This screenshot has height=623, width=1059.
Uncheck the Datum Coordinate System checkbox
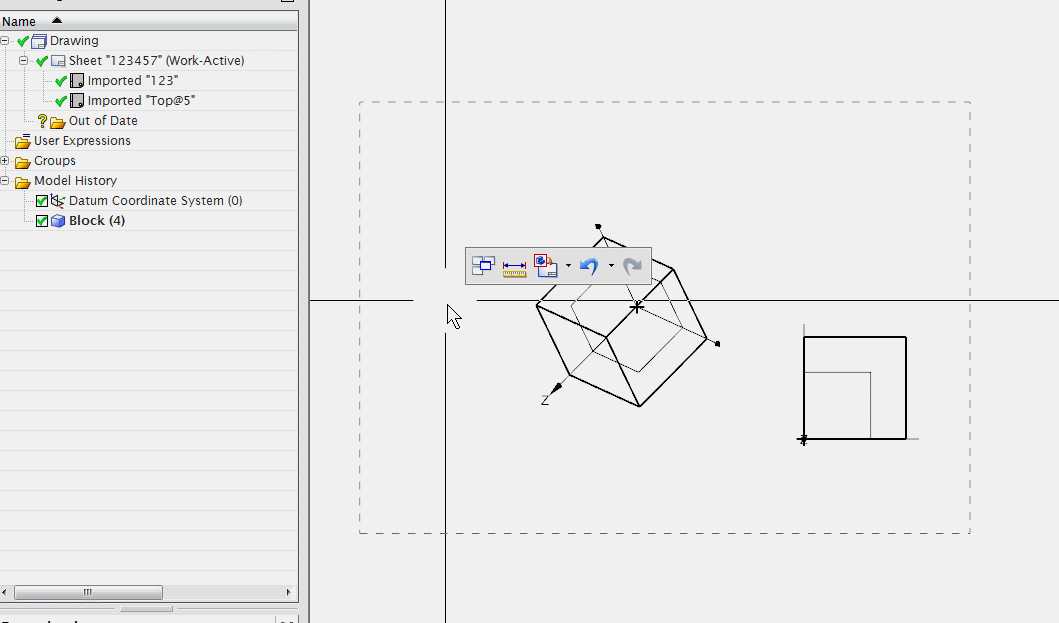[42, 201]
